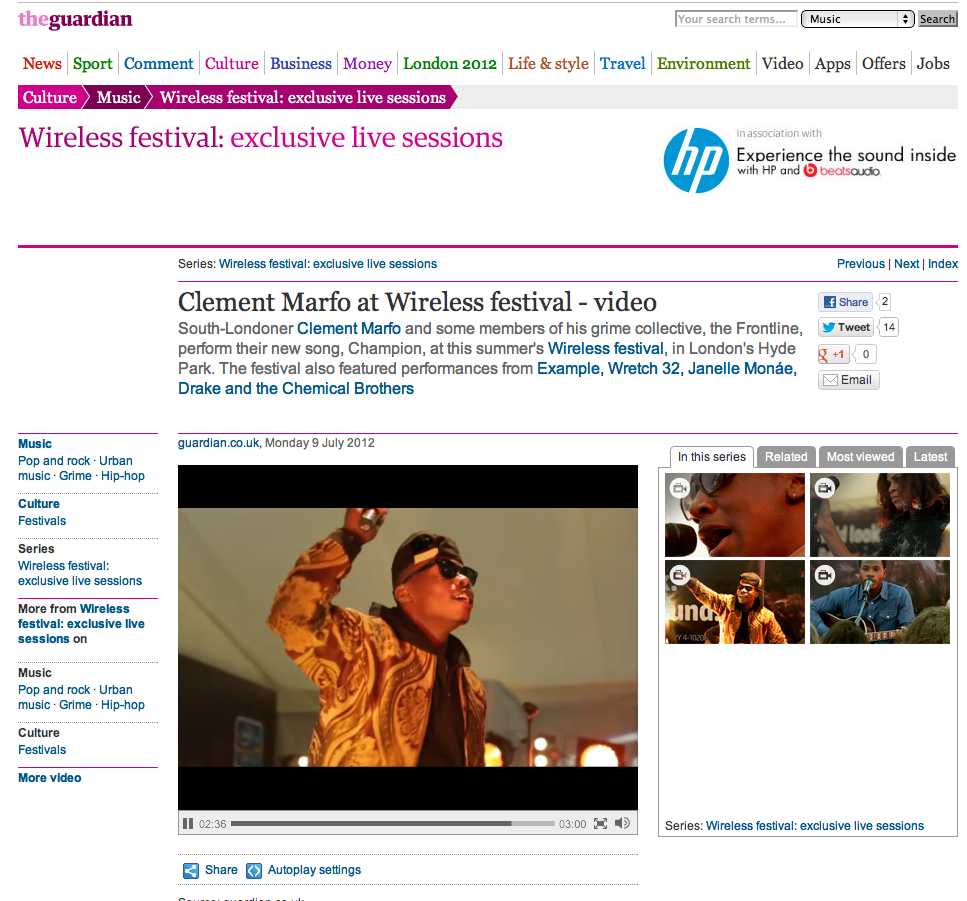
Task: Share the article on Facebook
Action: point(846,302)
